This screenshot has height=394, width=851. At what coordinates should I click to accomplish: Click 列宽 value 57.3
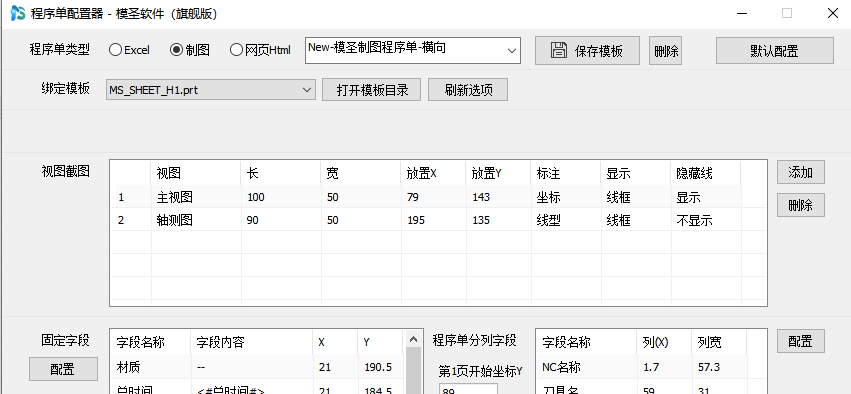(x=719, y=367)
